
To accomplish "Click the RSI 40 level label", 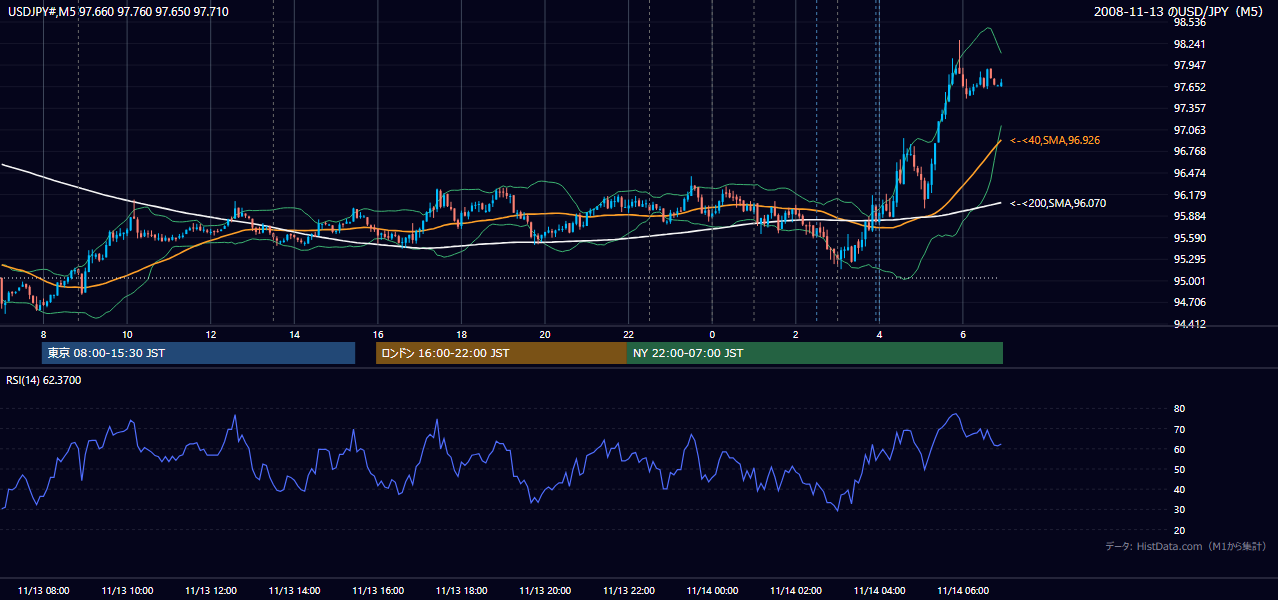I will pyautogui.click(x=1180, y=490).
